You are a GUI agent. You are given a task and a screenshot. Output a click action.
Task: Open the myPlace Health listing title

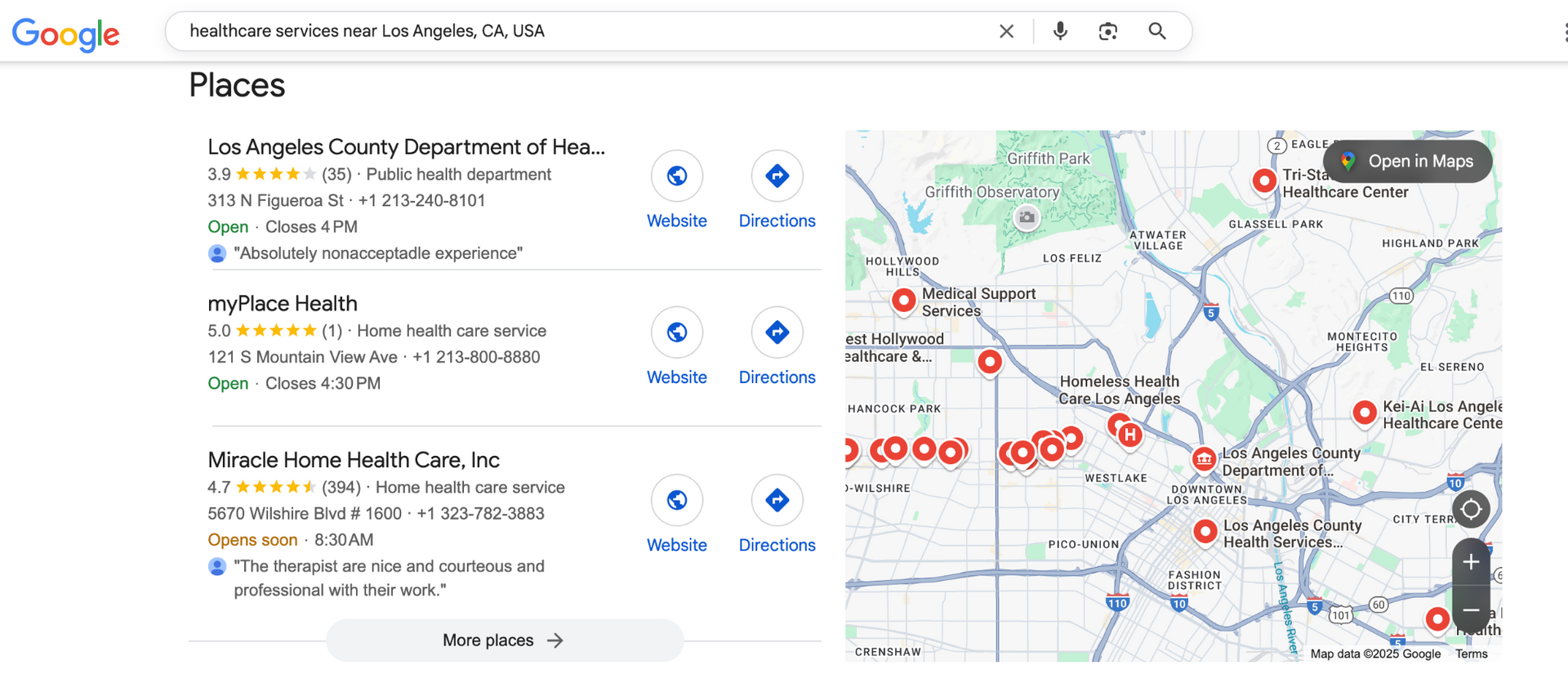[283, 304]
